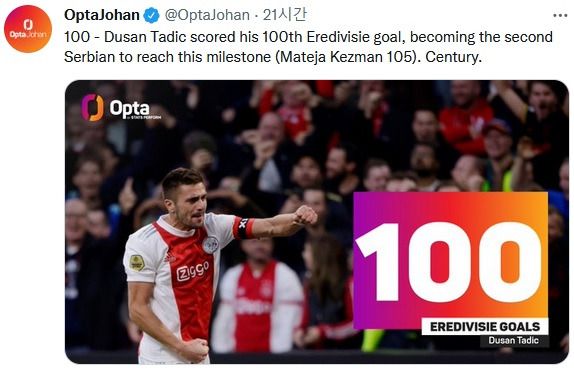Image resolution: width=574 pixels, height=373 pixels.
Task: Click the large 100 gradient graphic
Action: tap(450, 260)
